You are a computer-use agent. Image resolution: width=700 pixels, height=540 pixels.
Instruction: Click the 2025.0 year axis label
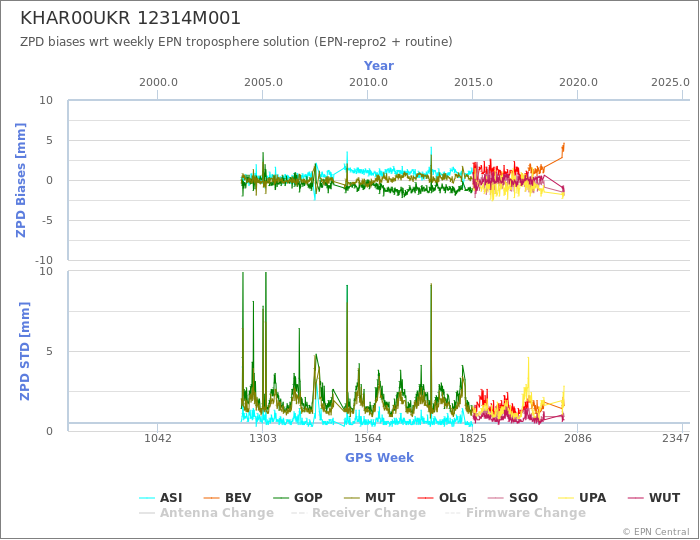[670, 83]
